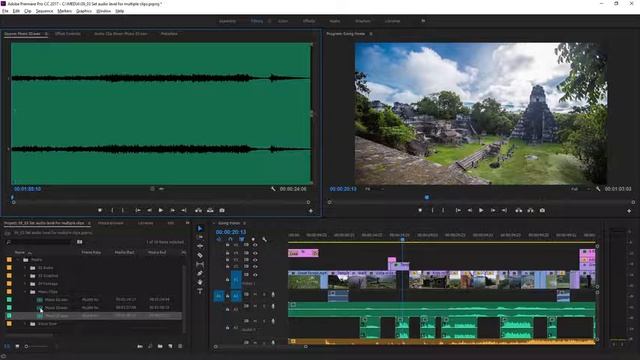640x360 pixels.
Task: Open Source monitor settings wrench
Action: [x=273, y=189]
